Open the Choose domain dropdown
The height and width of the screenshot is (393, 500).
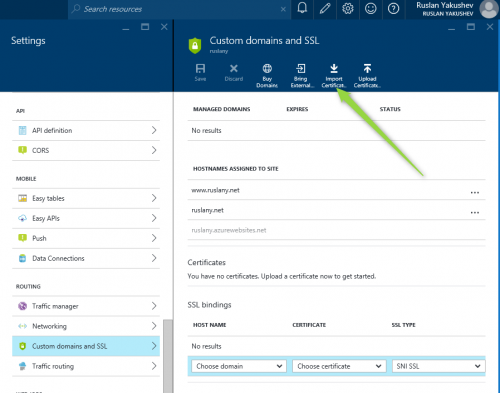pyautogui.click(x=239, y=366)
